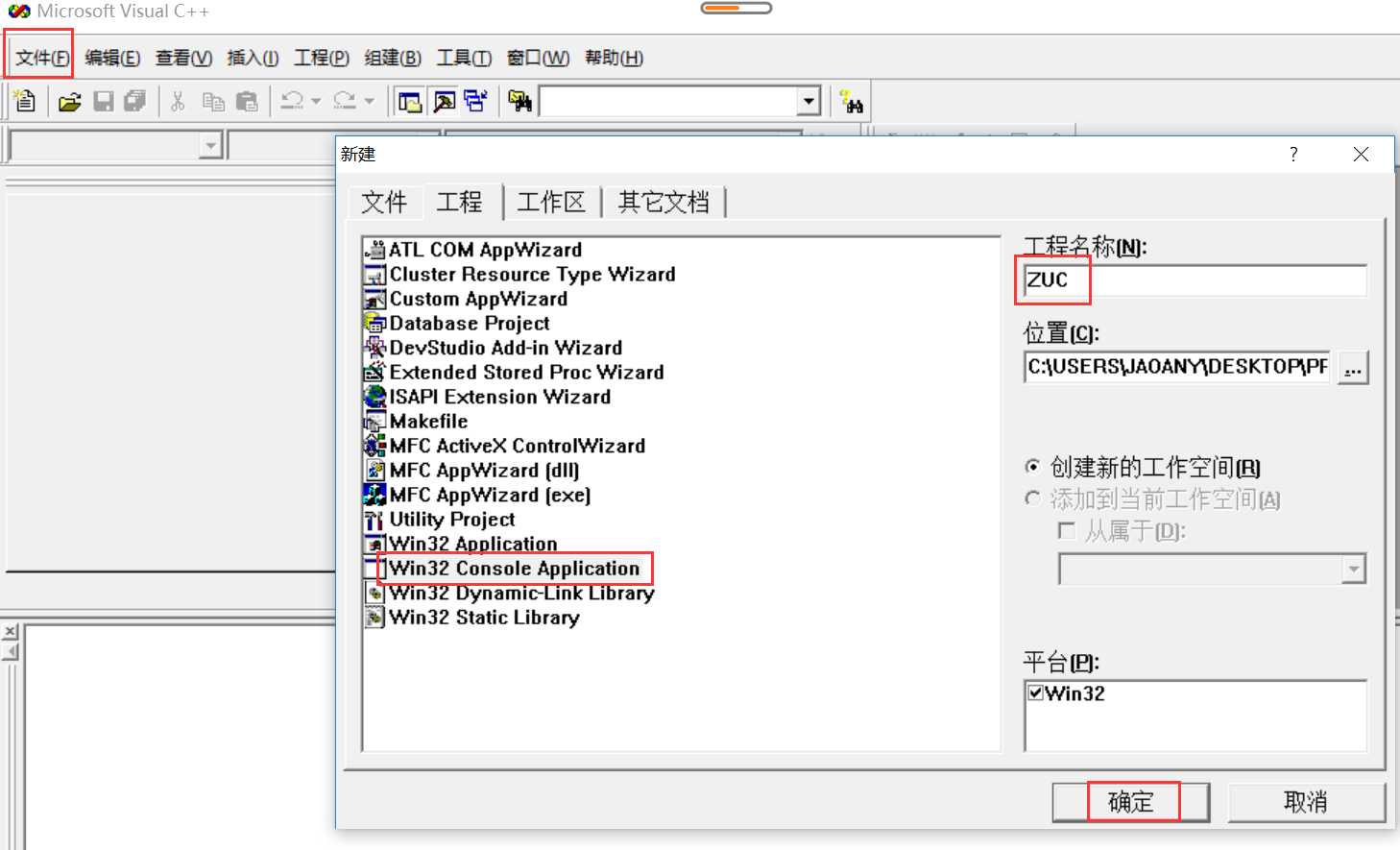
Task: Open the 帮助(H) menu
Action: click(x=614, y=58)
